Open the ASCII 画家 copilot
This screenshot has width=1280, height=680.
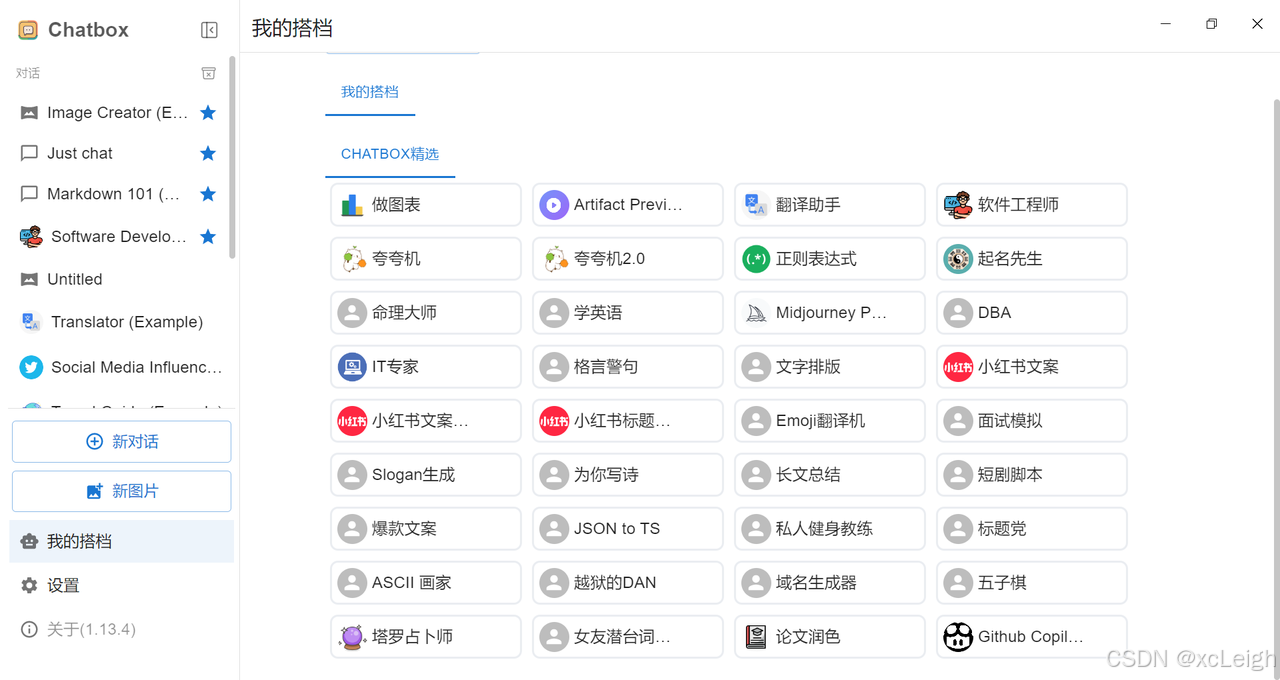(426, 583)
